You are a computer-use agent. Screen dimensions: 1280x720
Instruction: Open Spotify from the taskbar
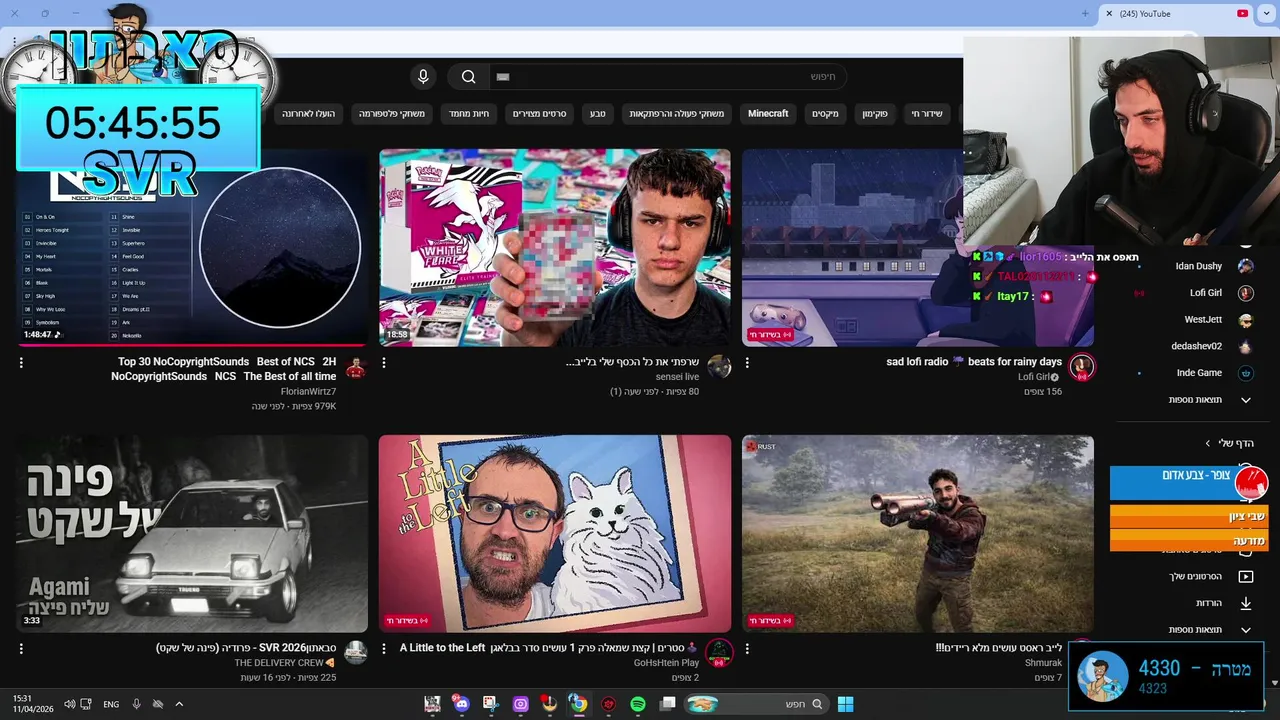(638, 704)
